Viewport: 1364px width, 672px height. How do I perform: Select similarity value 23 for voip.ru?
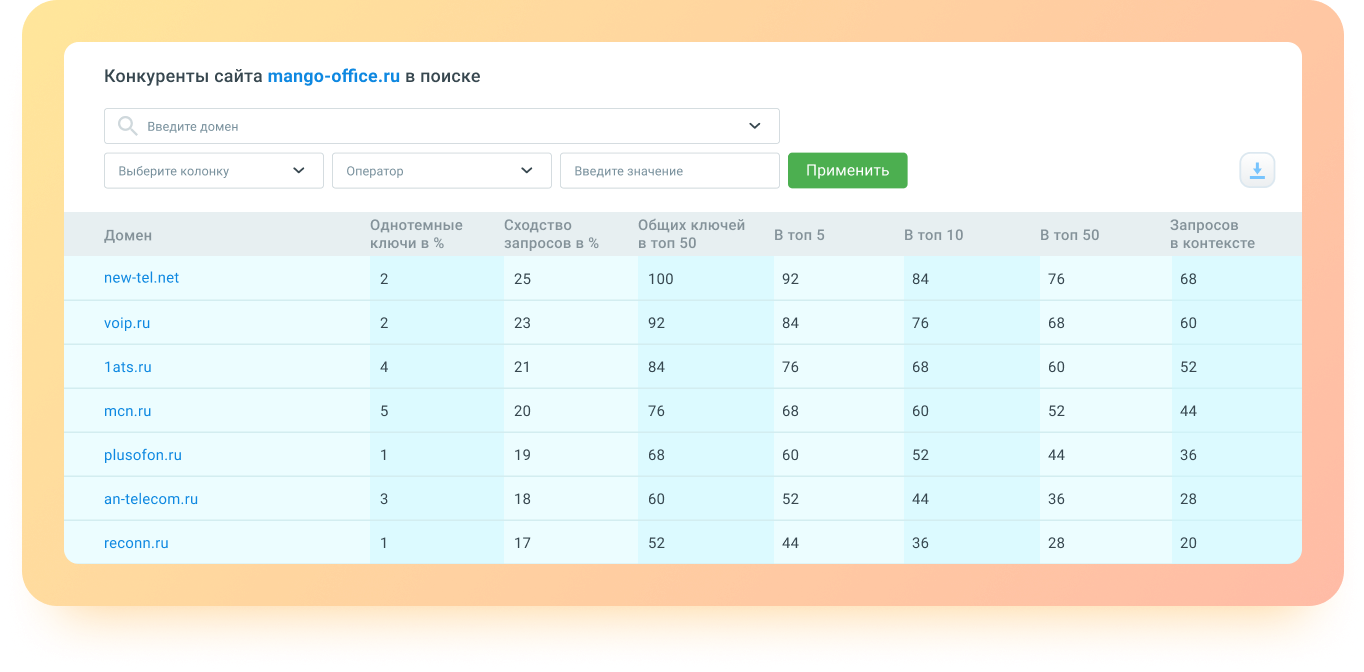[522, 323]
